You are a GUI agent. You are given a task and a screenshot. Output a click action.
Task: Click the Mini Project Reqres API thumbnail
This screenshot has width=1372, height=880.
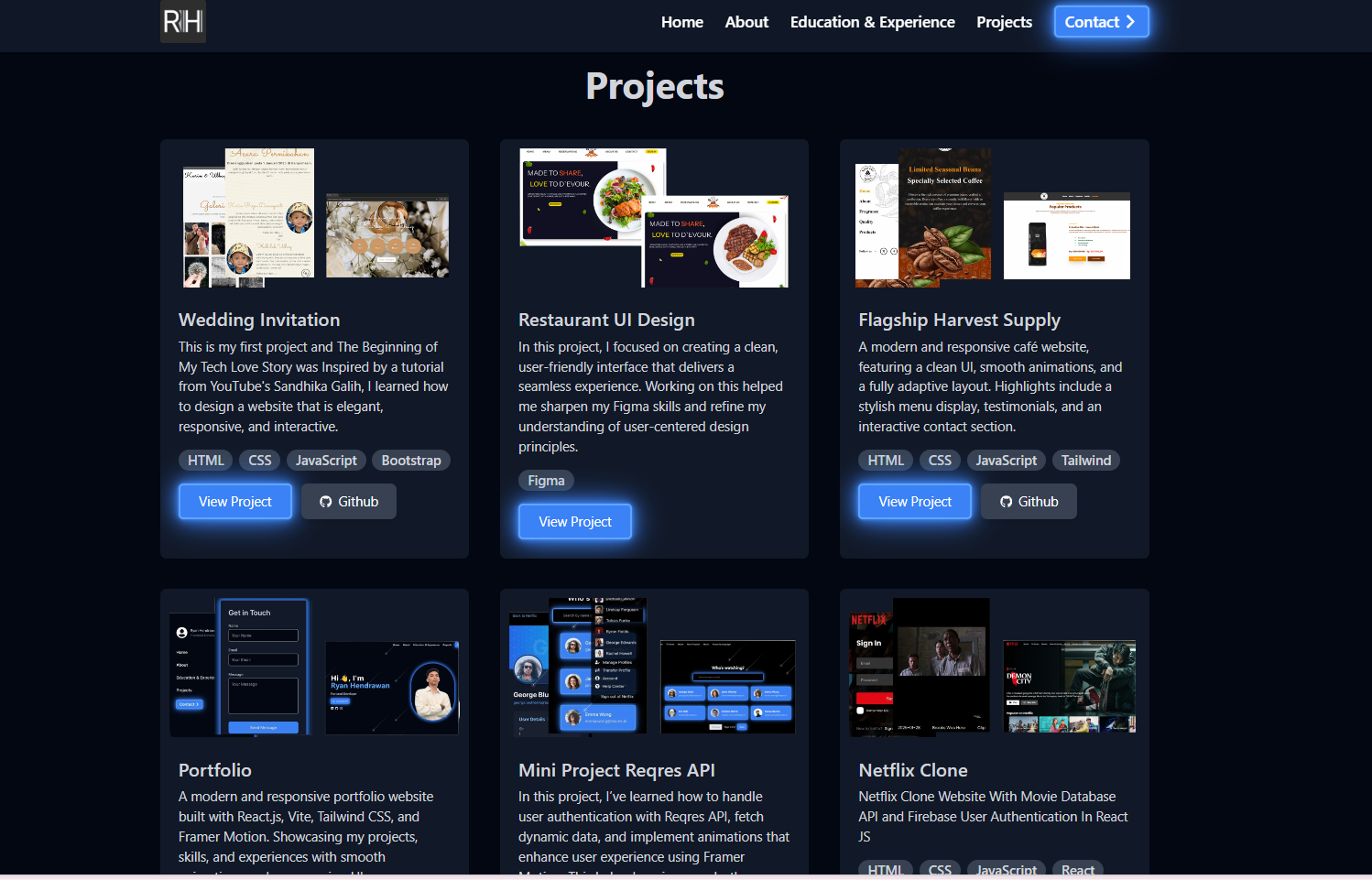coord(654,667)
